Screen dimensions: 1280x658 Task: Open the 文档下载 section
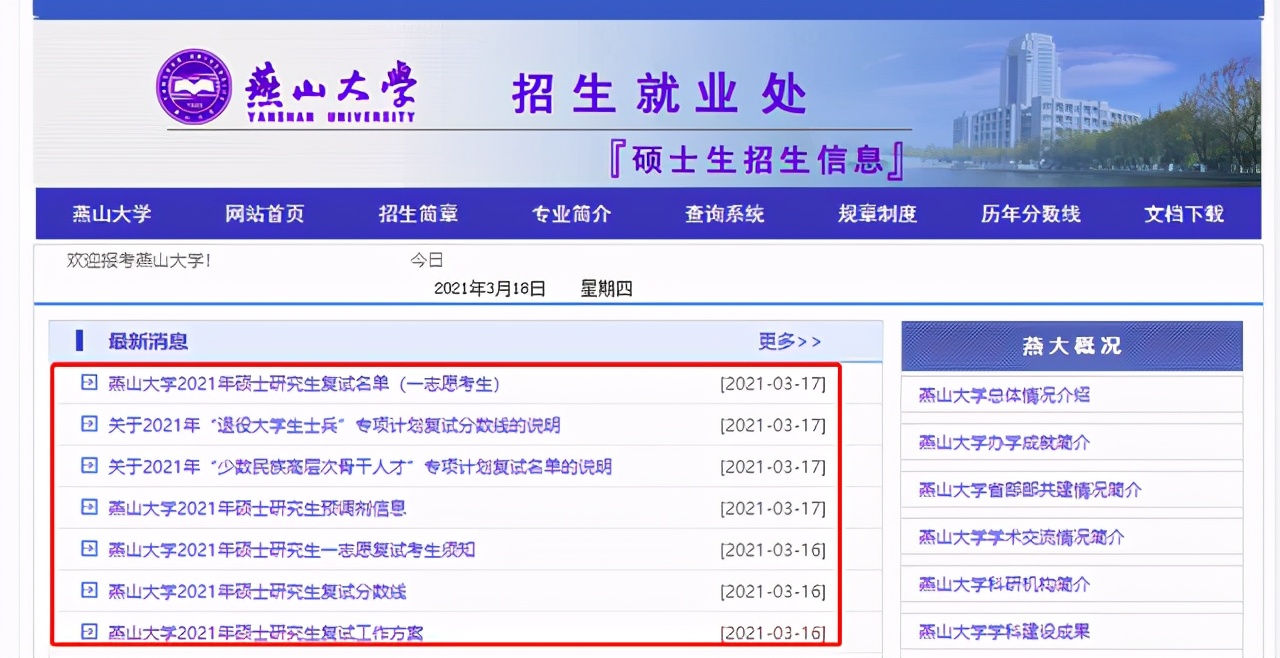(x=1183, y=213)
